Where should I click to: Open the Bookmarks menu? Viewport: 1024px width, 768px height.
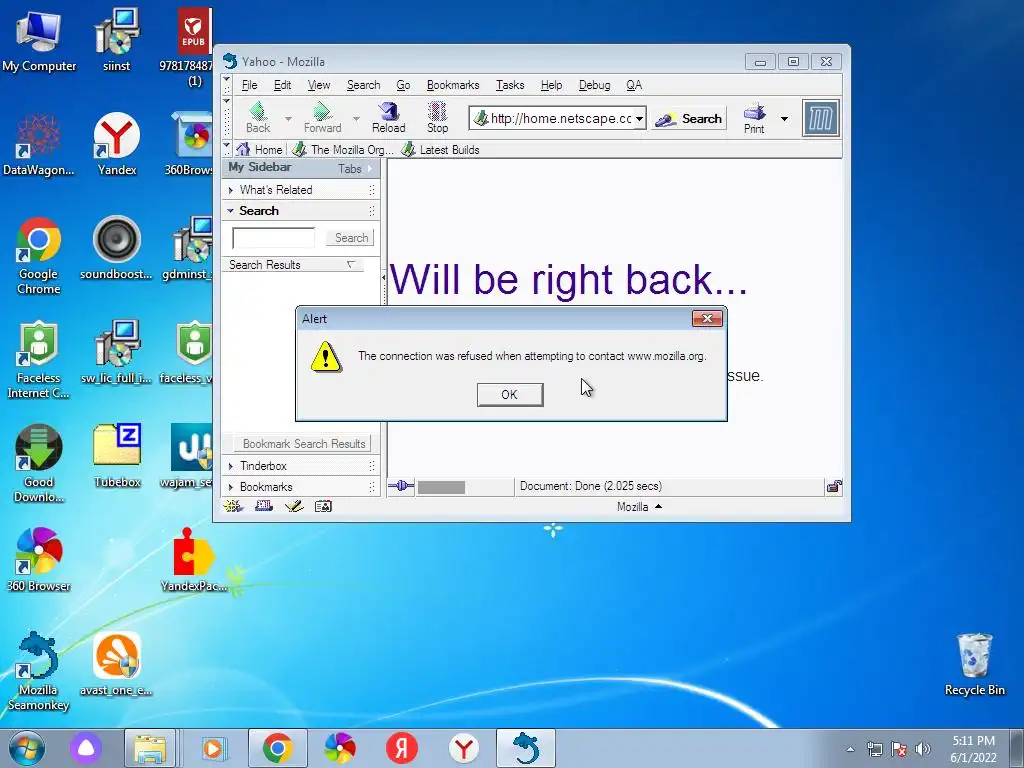(453, 85)
